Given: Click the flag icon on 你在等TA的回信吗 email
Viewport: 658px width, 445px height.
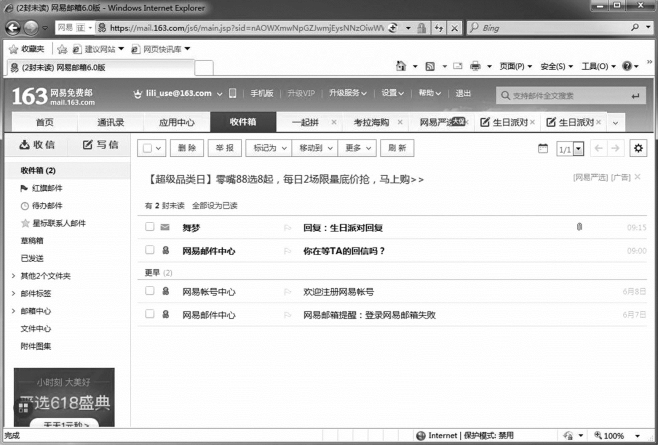Looking at the screenshot, I should click(287, 251).
